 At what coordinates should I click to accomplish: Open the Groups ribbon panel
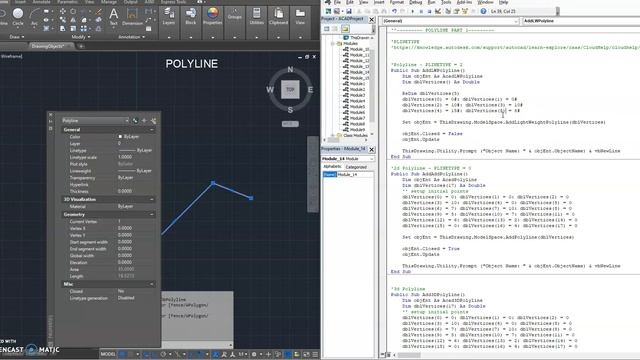coord(235,16)
